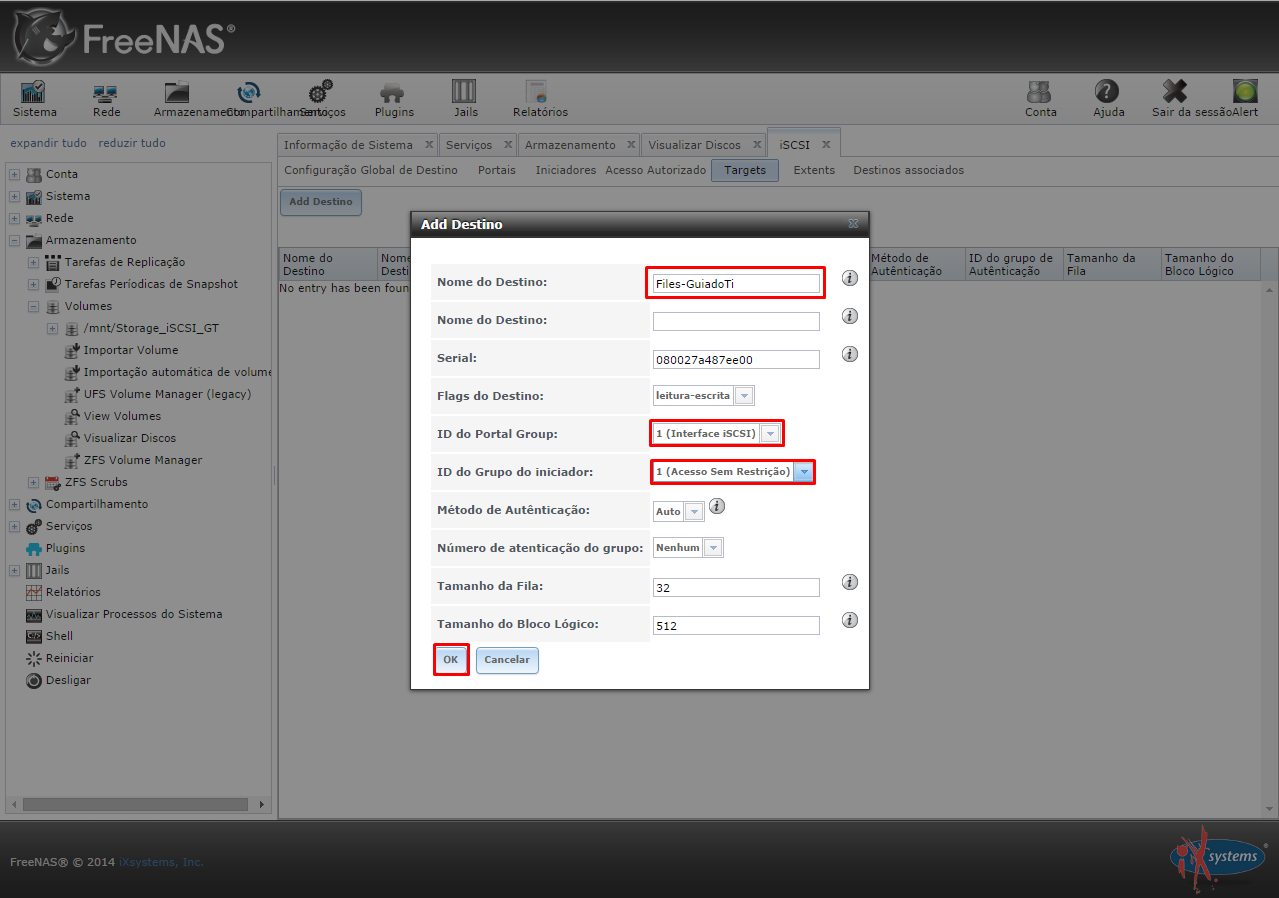Expand the Tarefas de Replicação tree node

pos(33,263)
